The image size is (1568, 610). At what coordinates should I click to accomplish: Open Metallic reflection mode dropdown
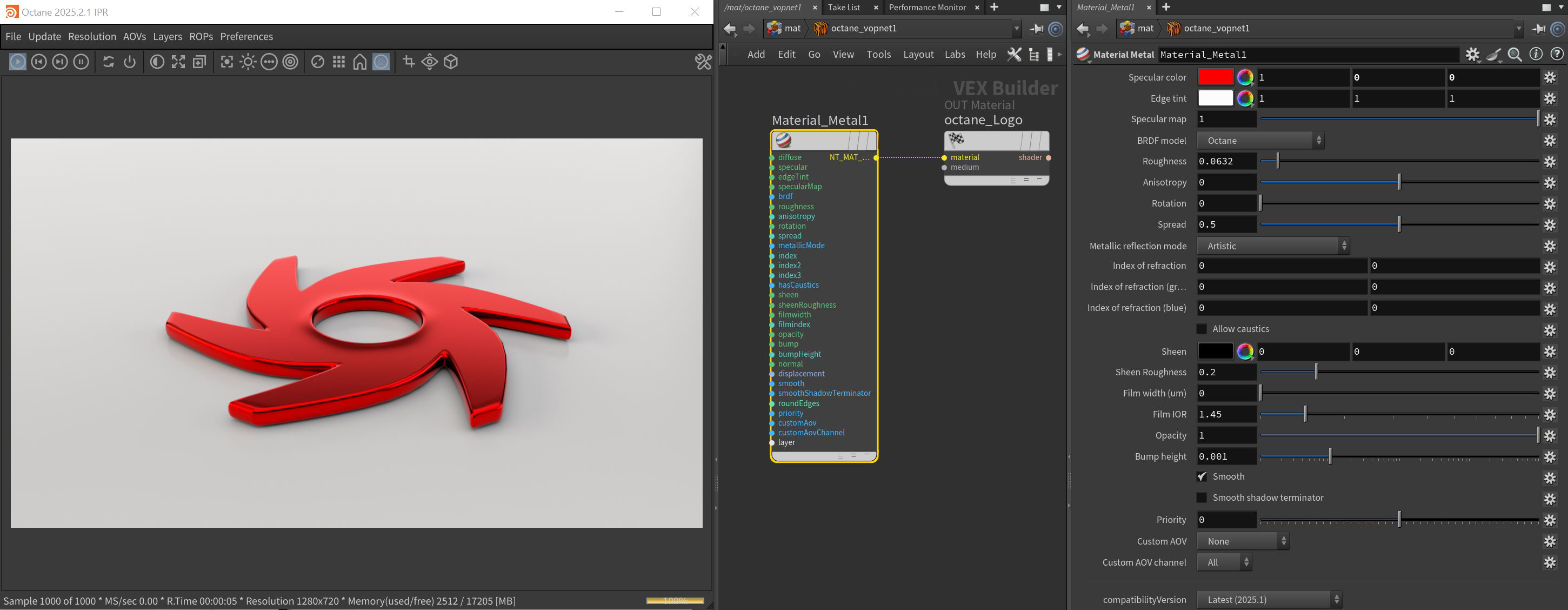(x=1273, y=246)
